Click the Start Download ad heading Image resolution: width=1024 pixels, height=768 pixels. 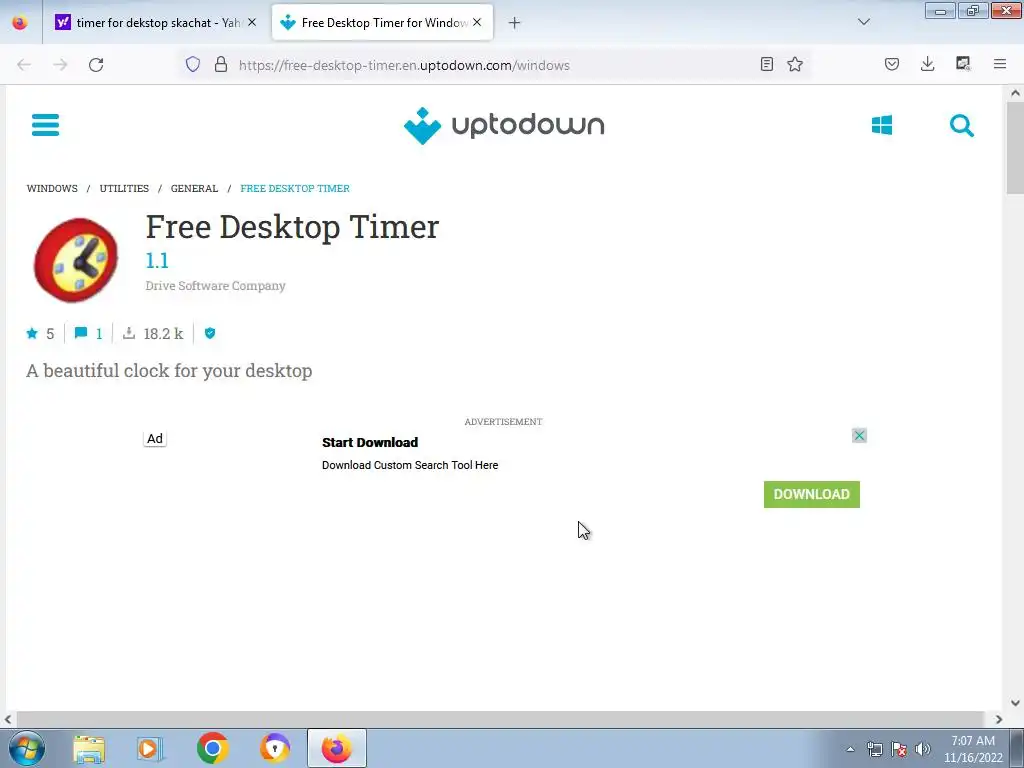point(370,442)
